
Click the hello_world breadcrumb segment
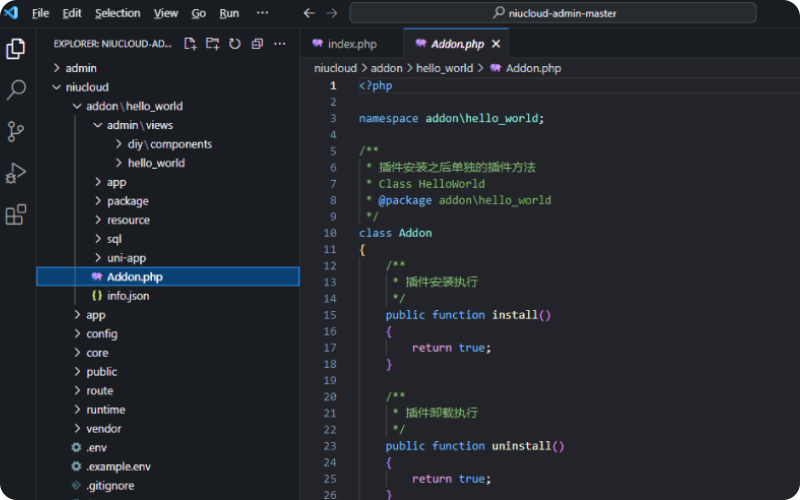pos(445,68)
